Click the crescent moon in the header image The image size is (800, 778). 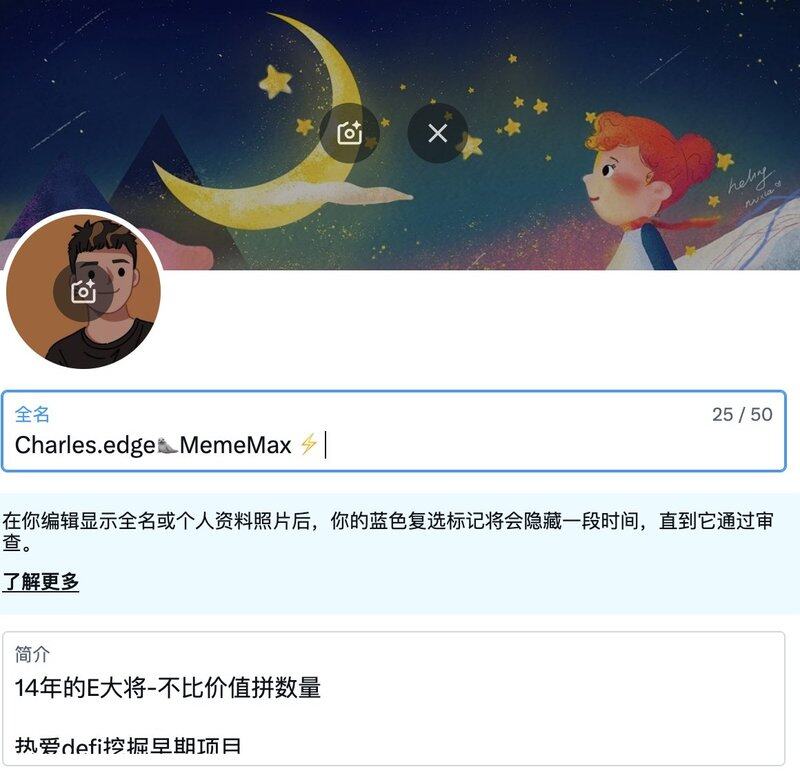tap(265, 133)
